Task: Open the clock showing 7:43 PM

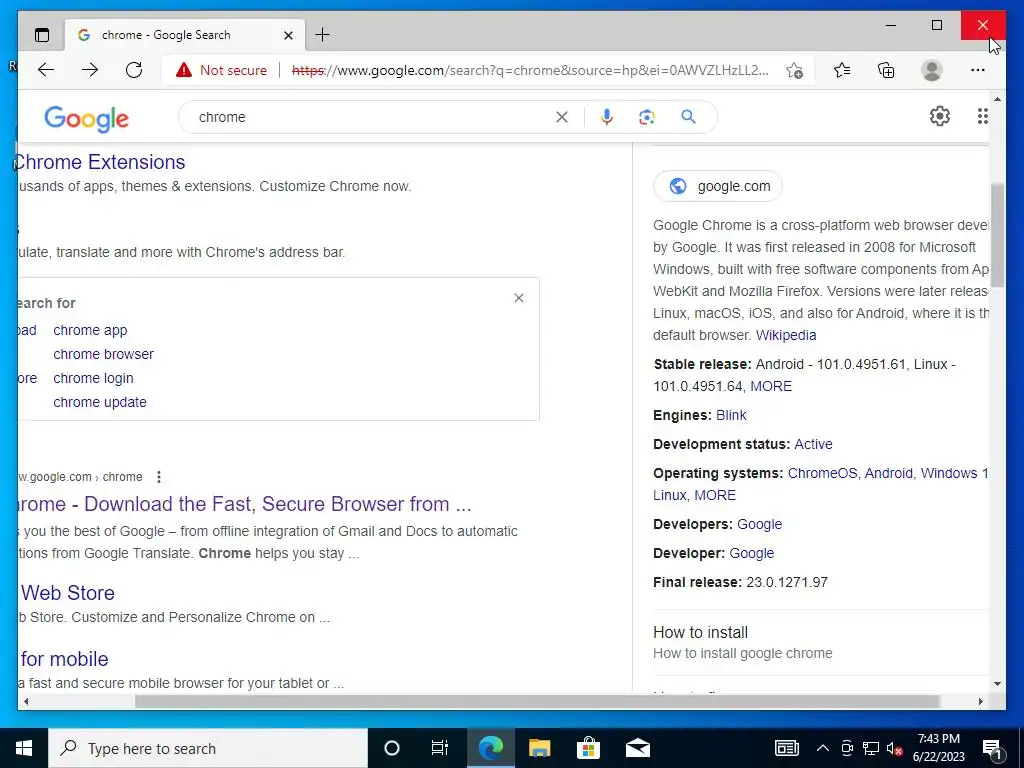Action: point(938,748)
